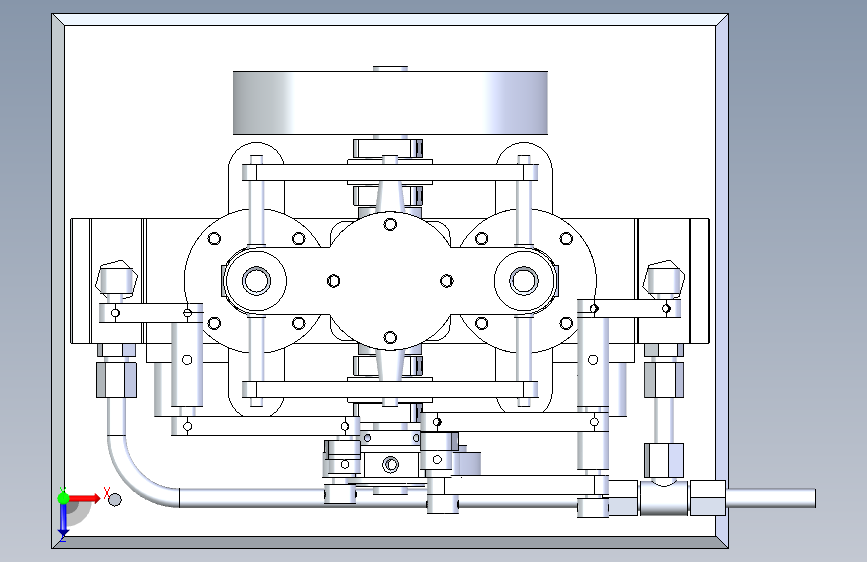Click the red X-axis arrow of the triad

[84, 498]
